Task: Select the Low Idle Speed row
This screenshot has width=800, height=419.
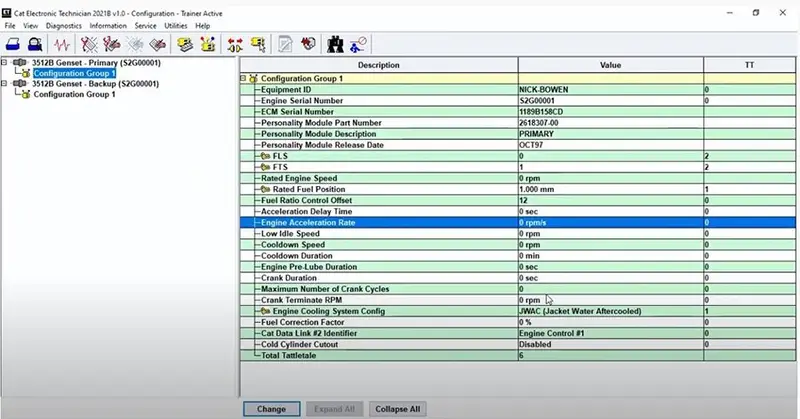Action: coord(518,234)
